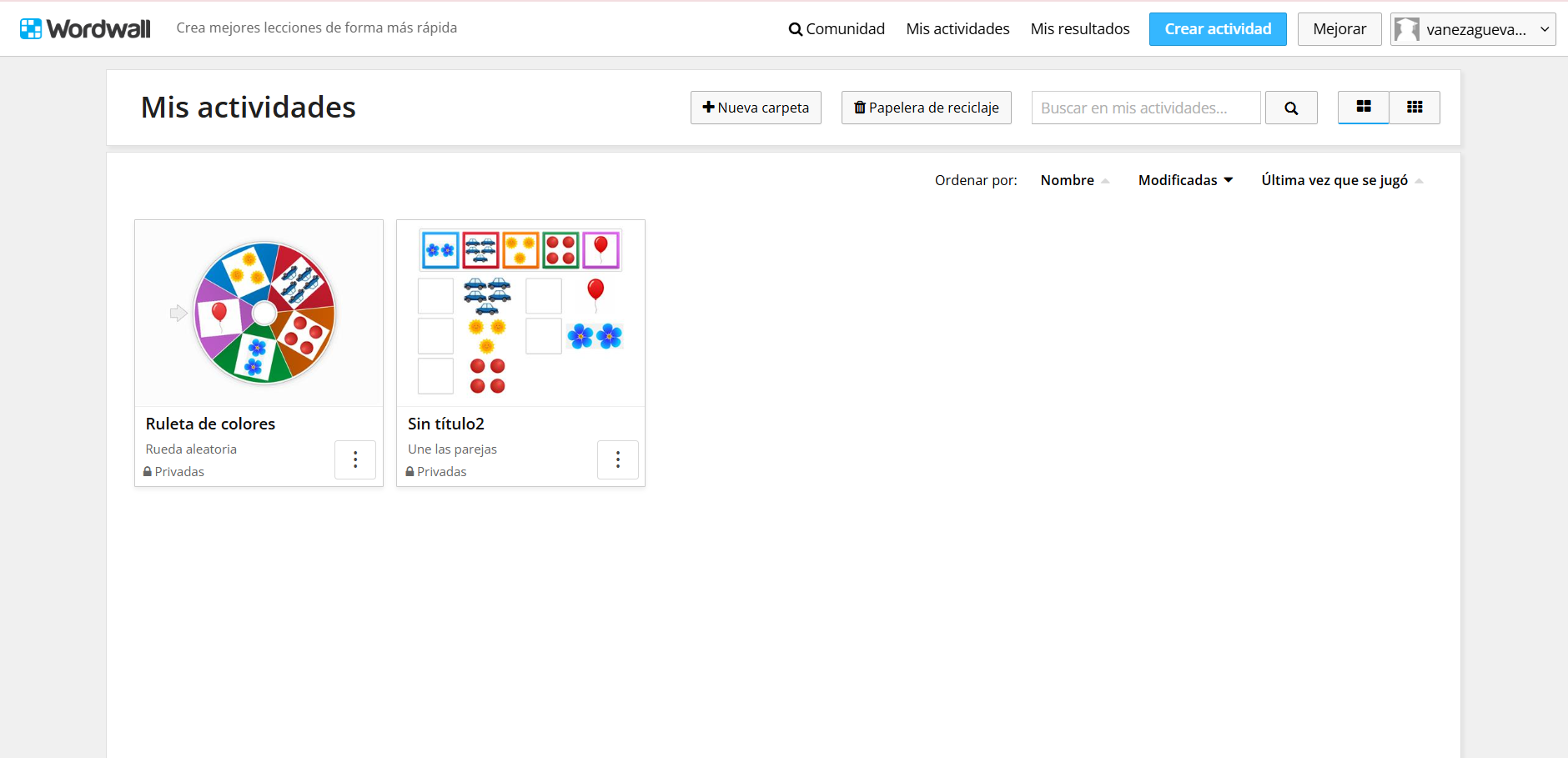The image size is (1568, 758).
Task: Open Mis resultados page
Action: click(1080, 29)
